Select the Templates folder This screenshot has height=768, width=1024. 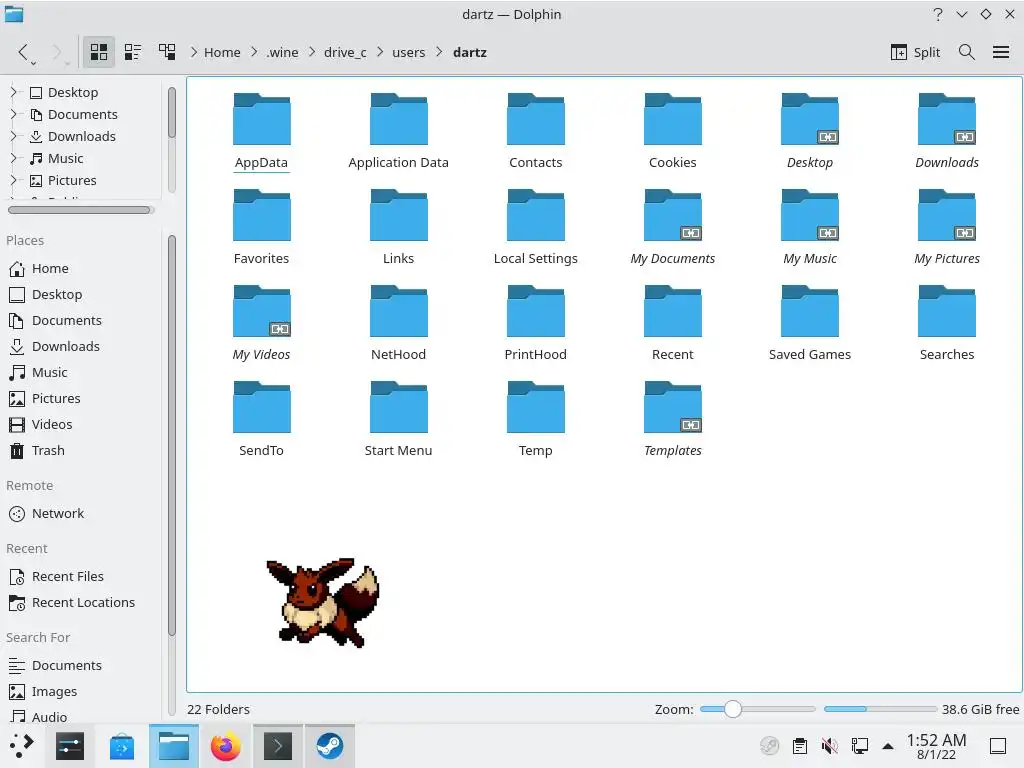tap(673, 419)
